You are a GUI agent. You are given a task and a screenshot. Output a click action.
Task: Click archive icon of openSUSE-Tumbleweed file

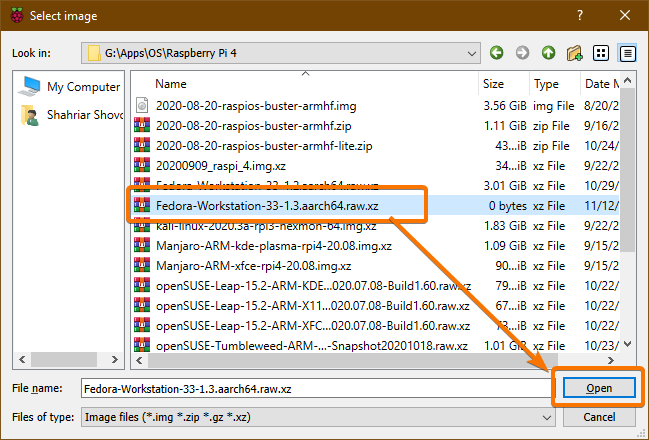click(x=142, y=345)
